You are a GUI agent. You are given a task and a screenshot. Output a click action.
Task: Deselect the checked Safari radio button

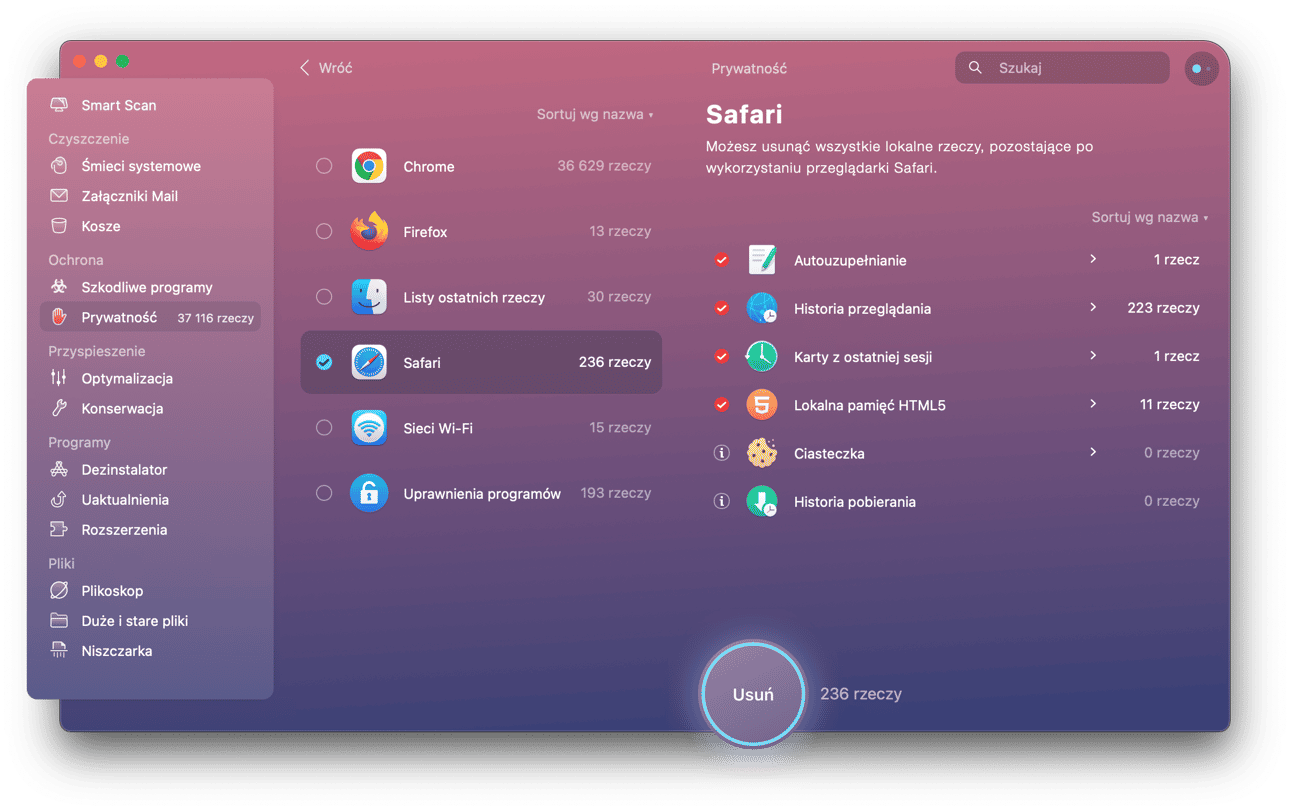pyautogui.click(x=324, y=362)
